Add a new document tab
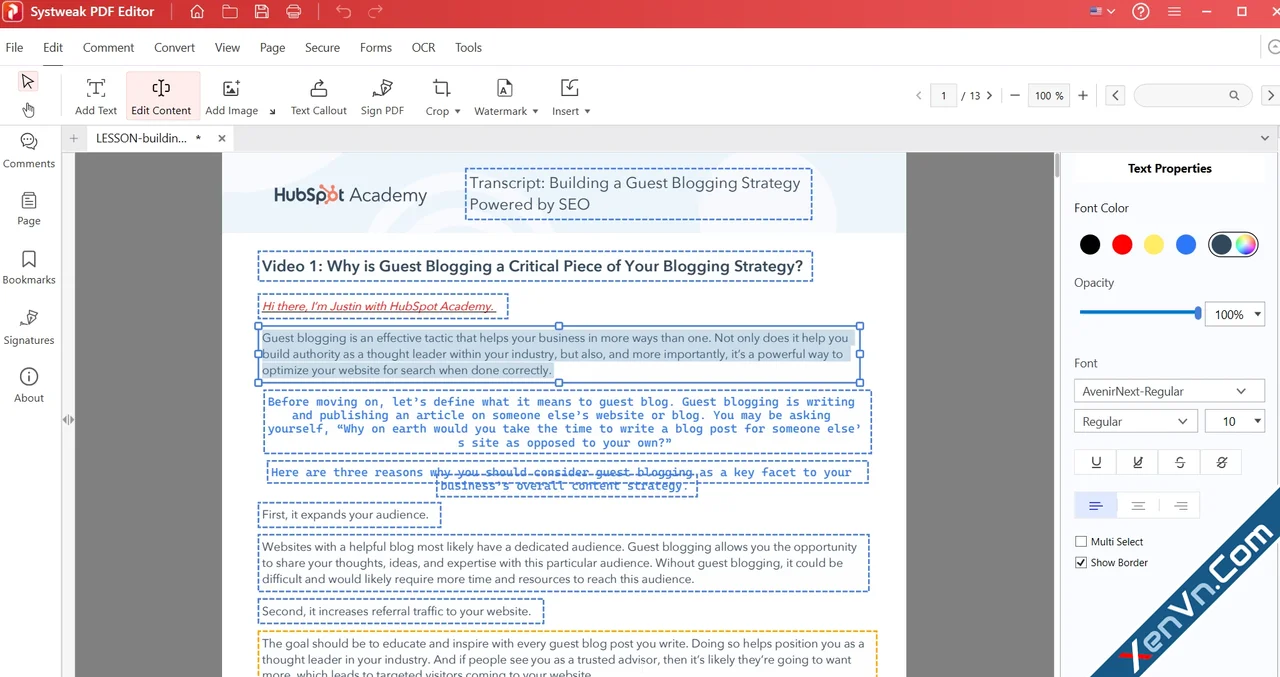 click(x=74, y=138)
